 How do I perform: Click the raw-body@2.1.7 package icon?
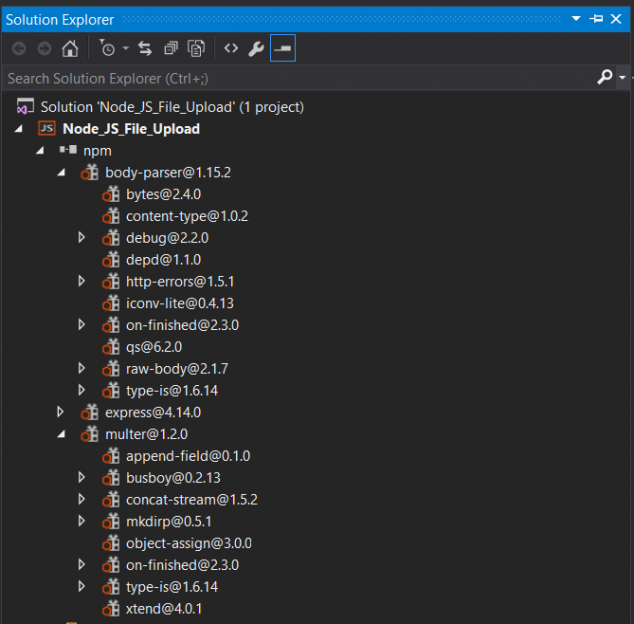point(111,369)
